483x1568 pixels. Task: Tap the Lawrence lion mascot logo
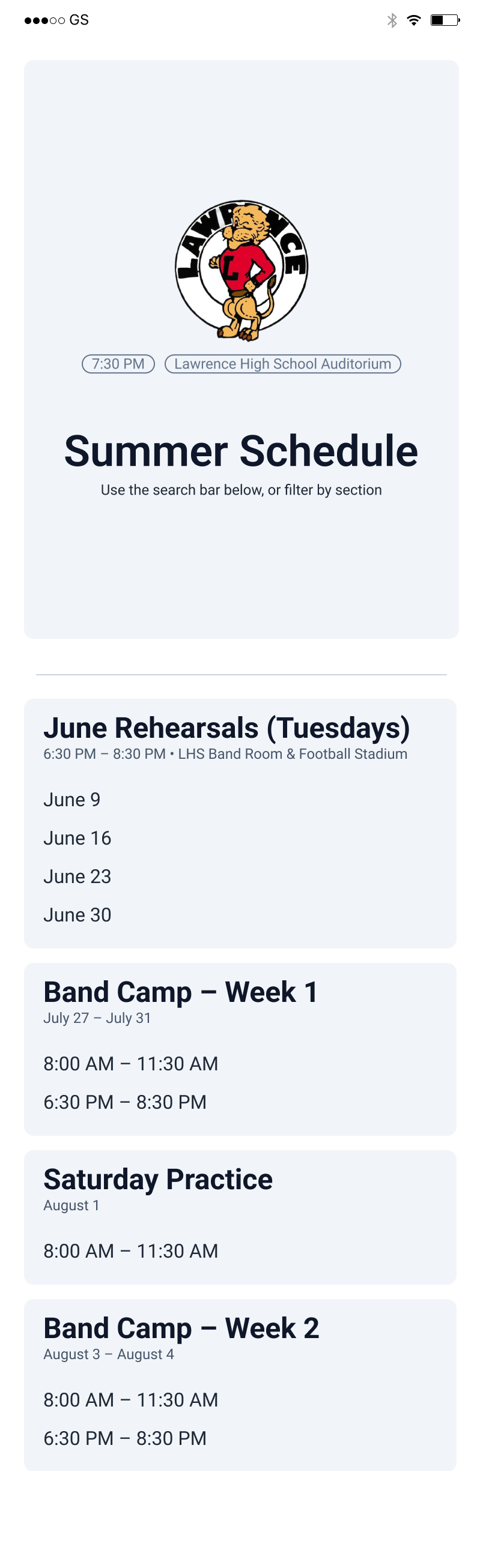(x=241, y=270)
